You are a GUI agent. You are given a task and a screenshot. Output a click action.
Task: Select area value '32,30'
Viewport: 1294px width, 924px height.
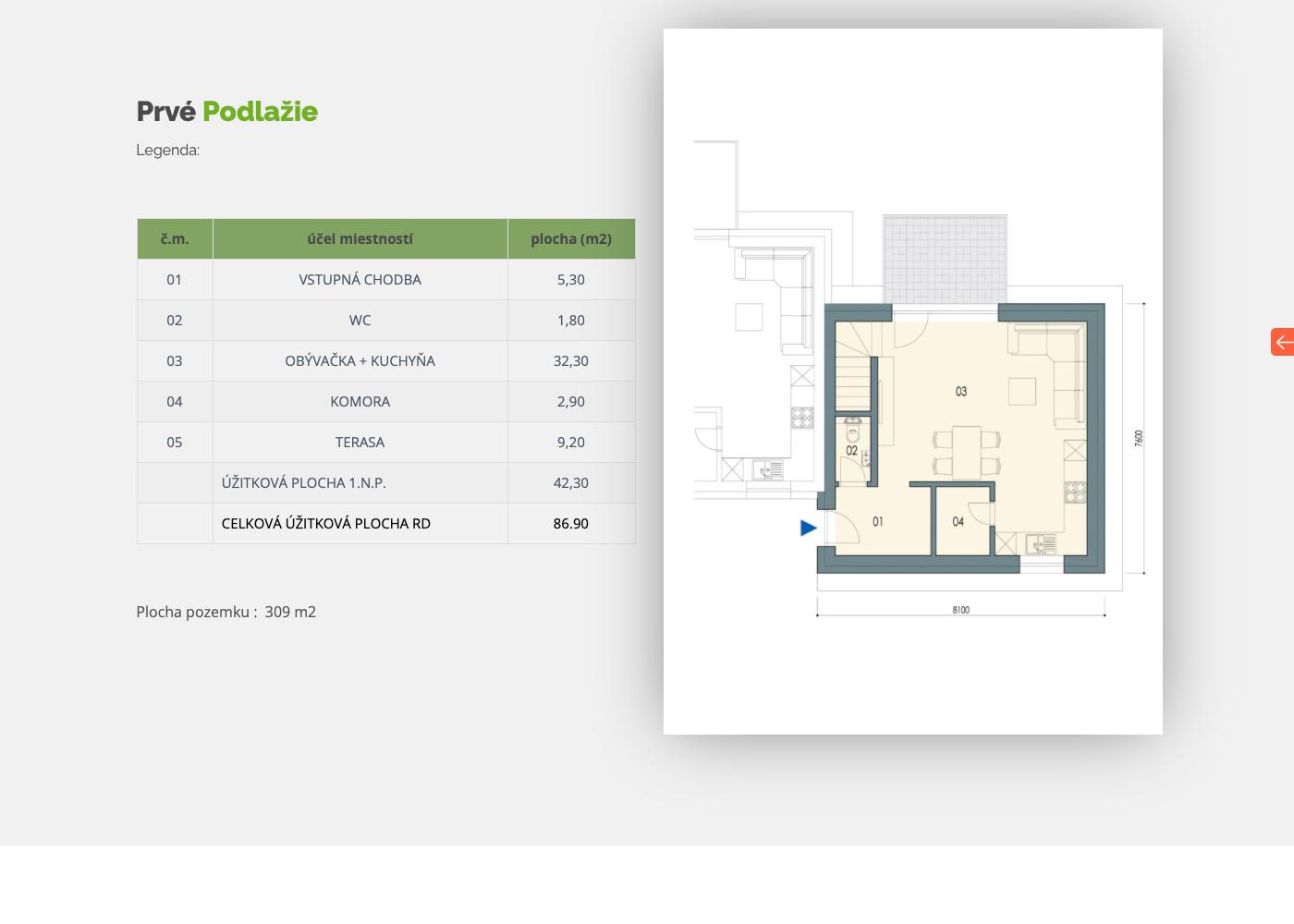click(571, 360)
